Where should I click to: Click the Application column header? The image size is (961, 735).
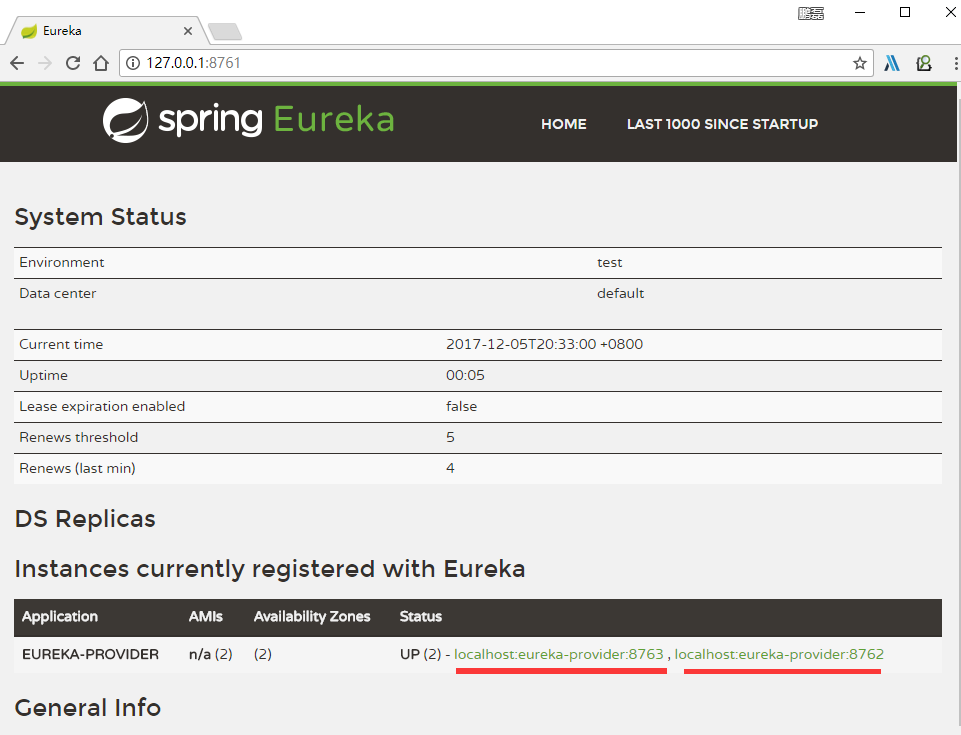59,617
